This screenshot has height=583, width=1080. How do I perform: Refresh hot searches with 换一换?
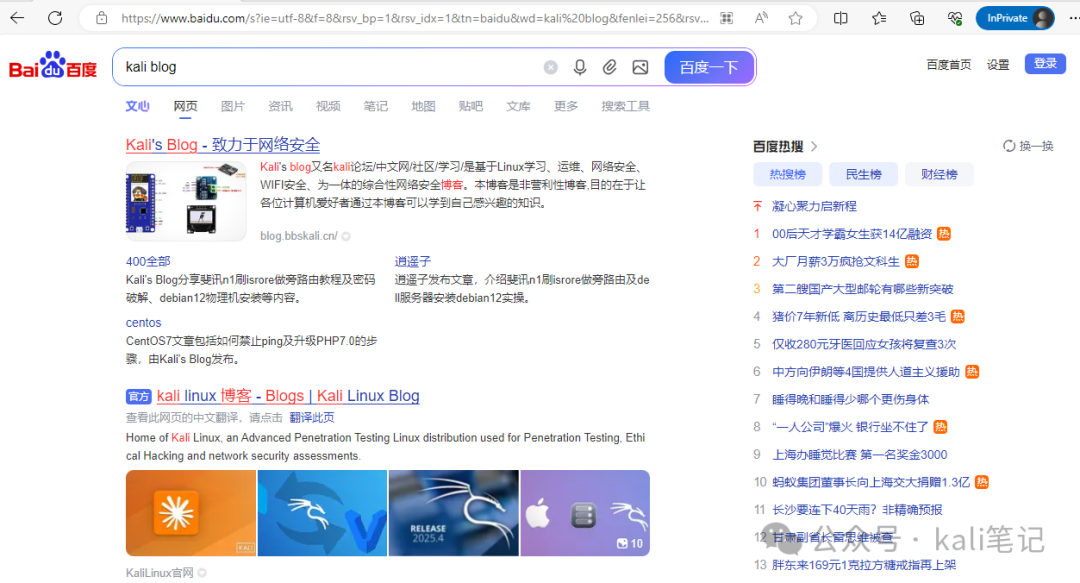[x=1028, y=146]
